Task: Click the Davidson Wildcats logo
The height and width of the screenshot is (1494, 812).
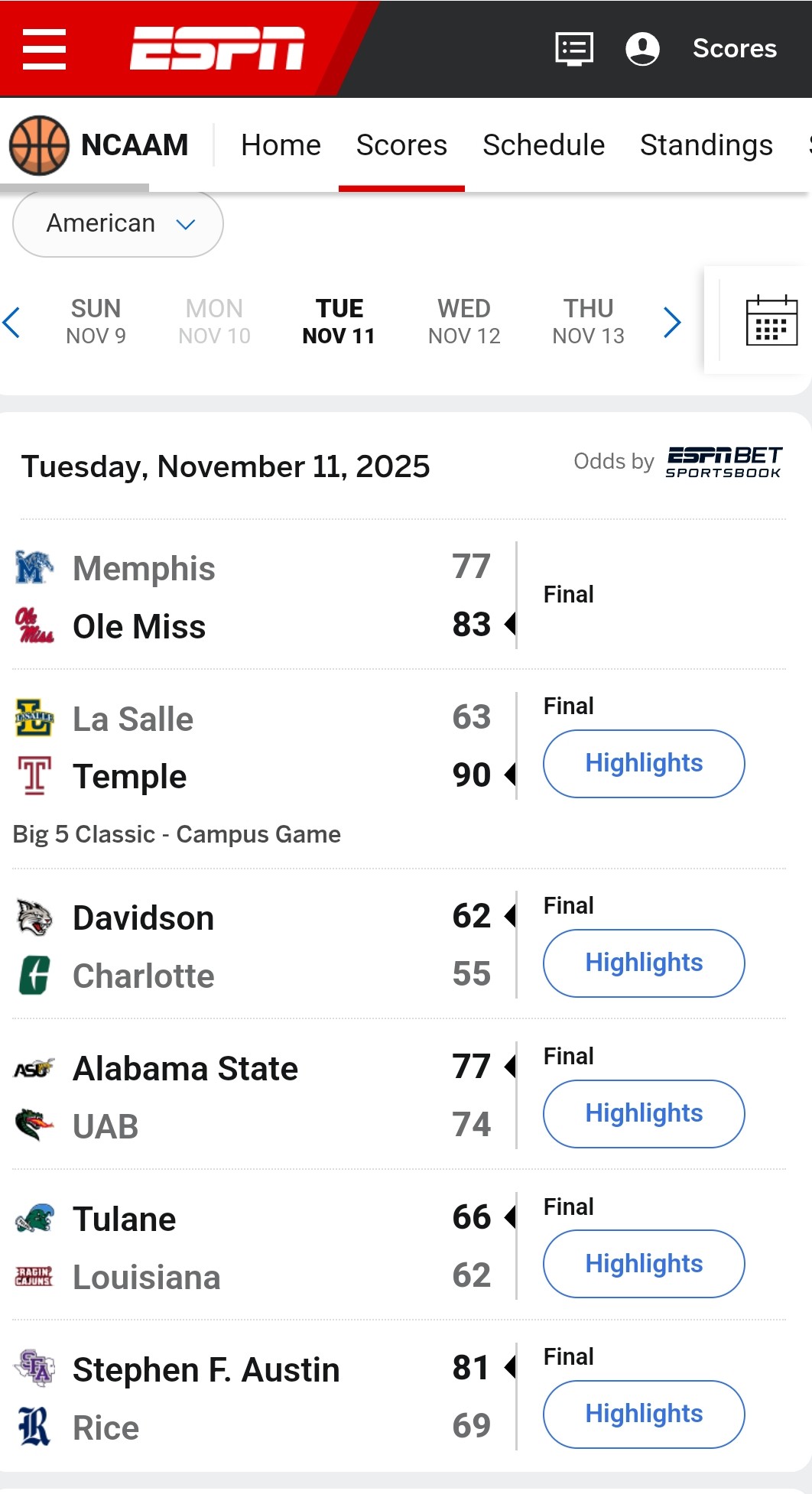Action: tap(34, 918)
